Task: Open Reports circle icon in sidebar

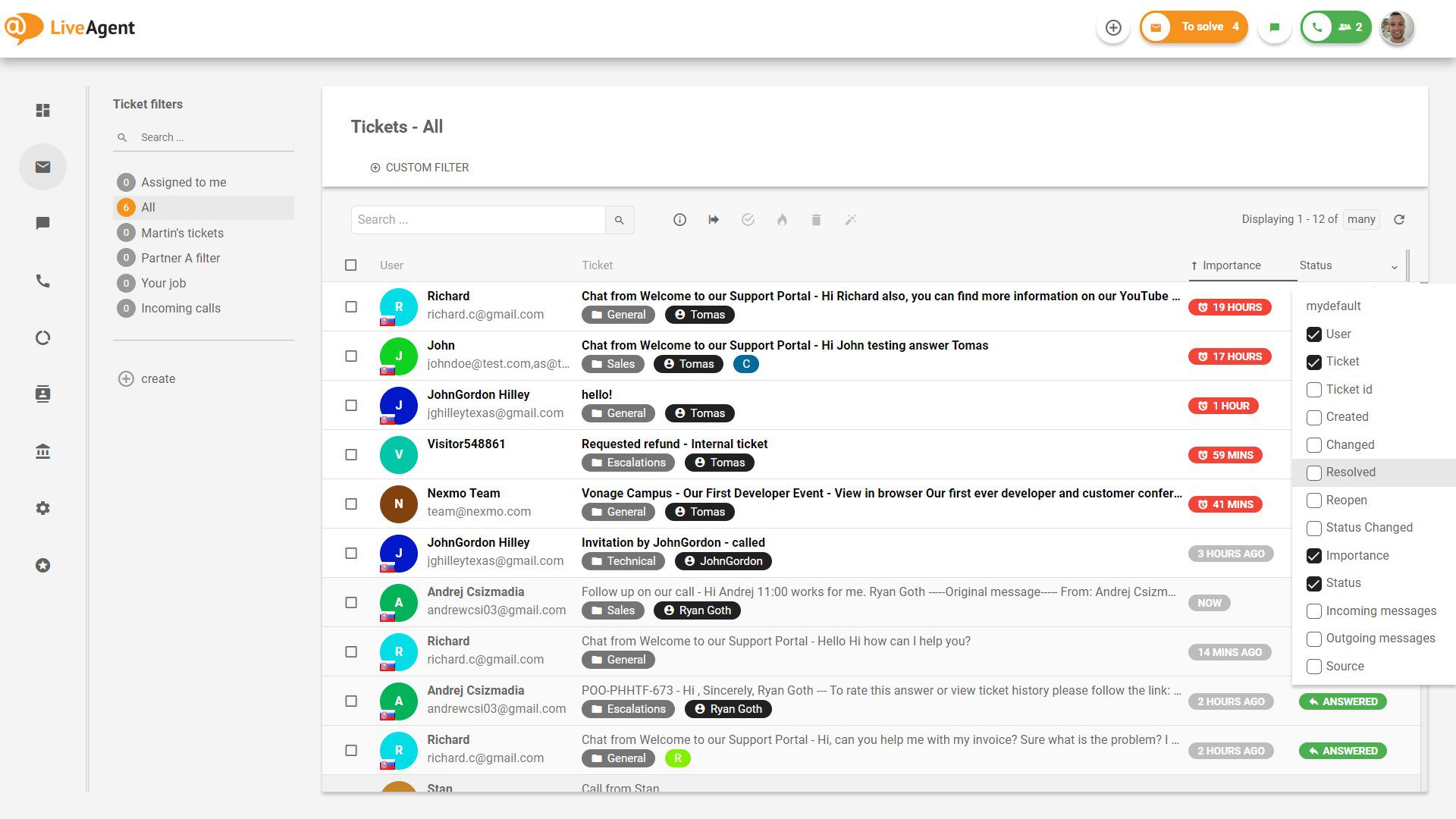Action: point(42,337)
